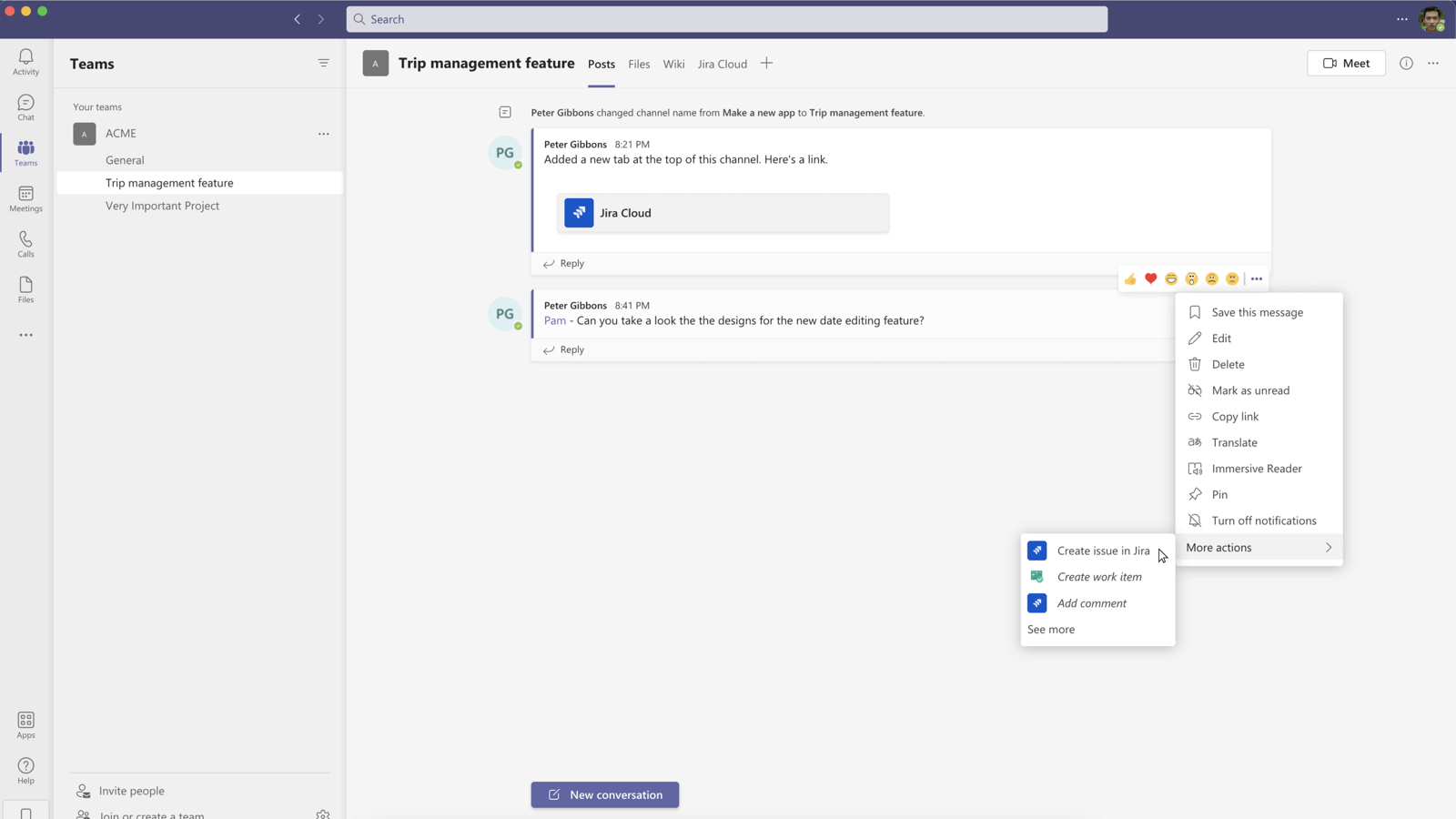Click the New conversation button
This screenshot has width=1456, height=819.
point(604,794)
